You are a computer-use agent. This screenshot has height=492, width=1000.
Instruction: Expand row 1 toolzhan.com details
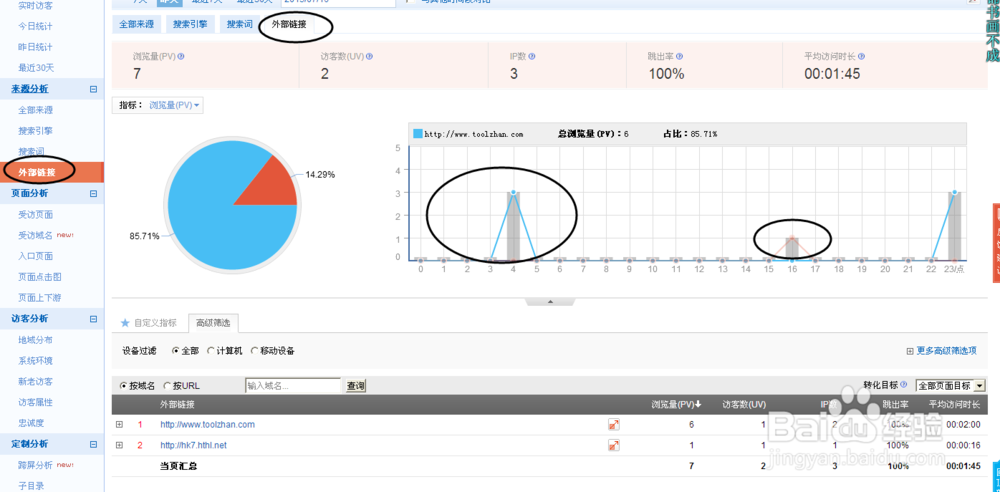tap(119, 424)
